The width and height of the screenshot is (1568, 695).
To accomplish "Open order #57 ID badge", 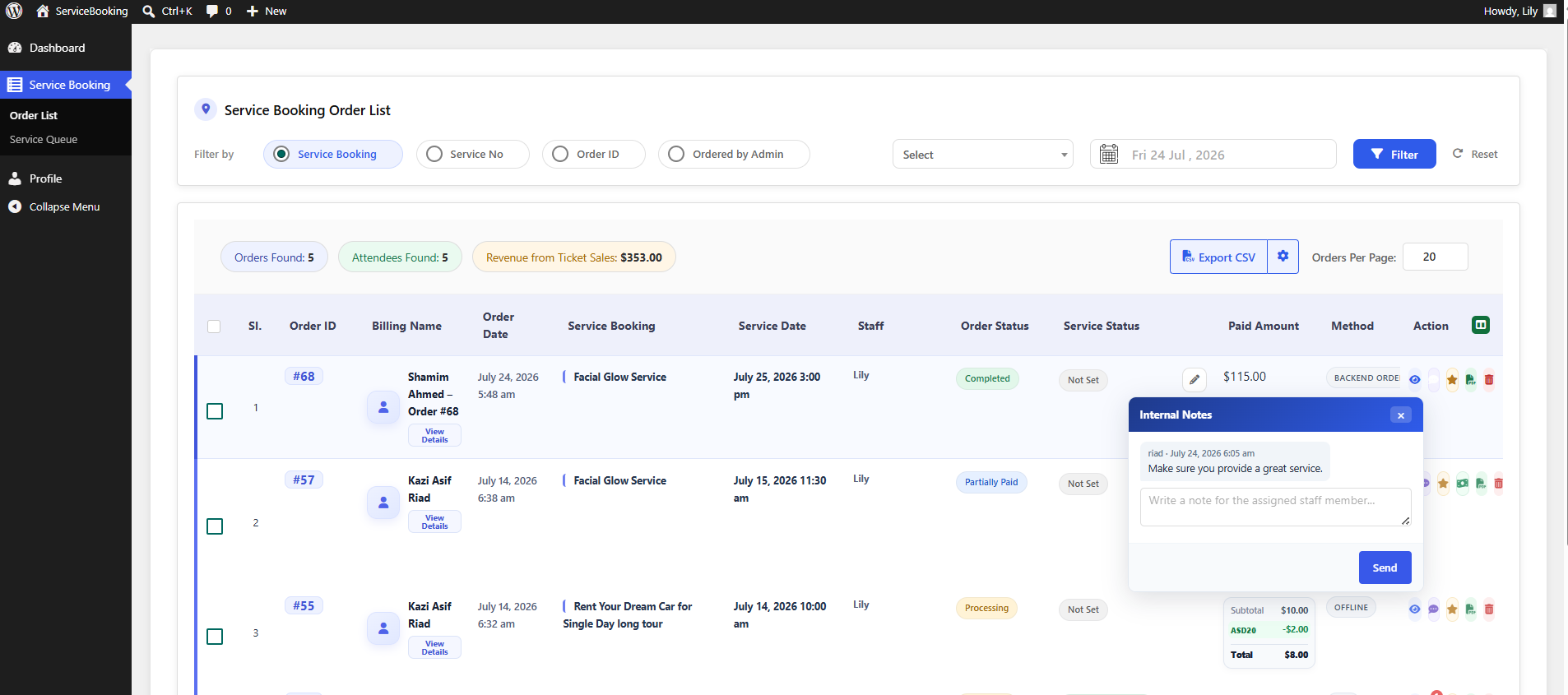I will [x=304, y=480].
